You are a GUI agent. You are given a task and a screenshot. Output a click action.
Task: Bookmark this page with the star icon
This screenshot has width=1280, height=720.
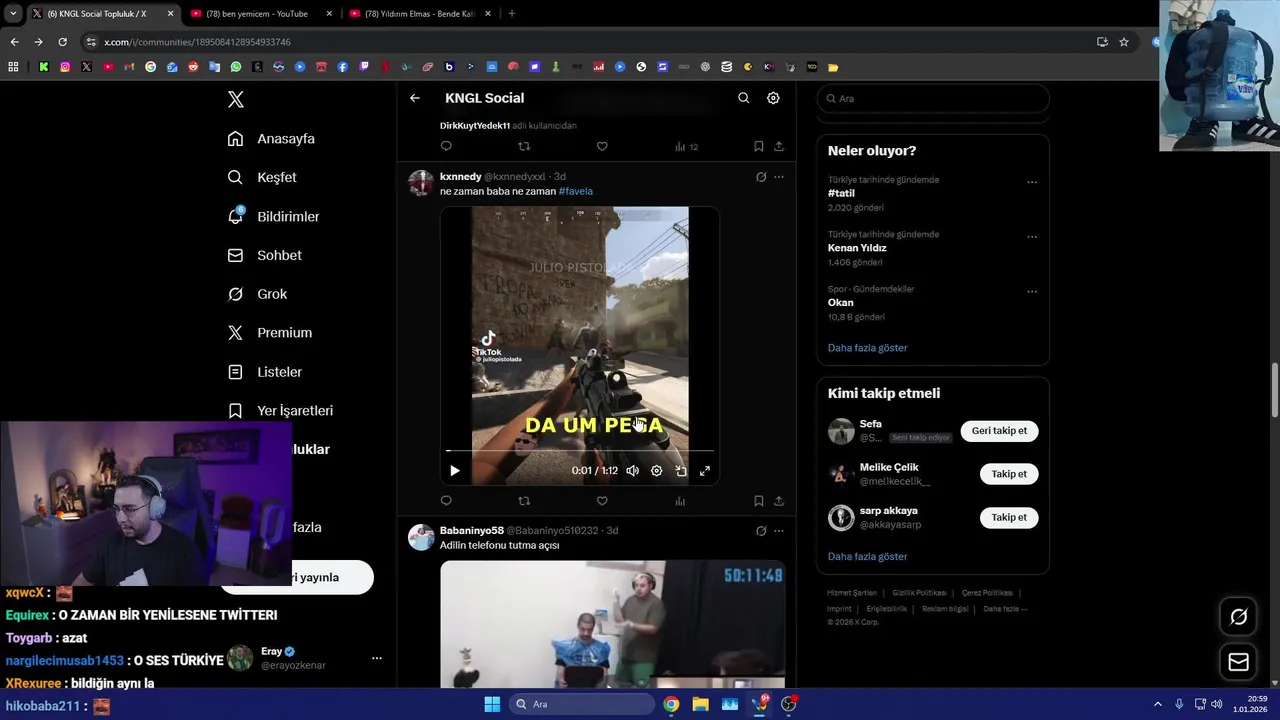(1124, 42)
